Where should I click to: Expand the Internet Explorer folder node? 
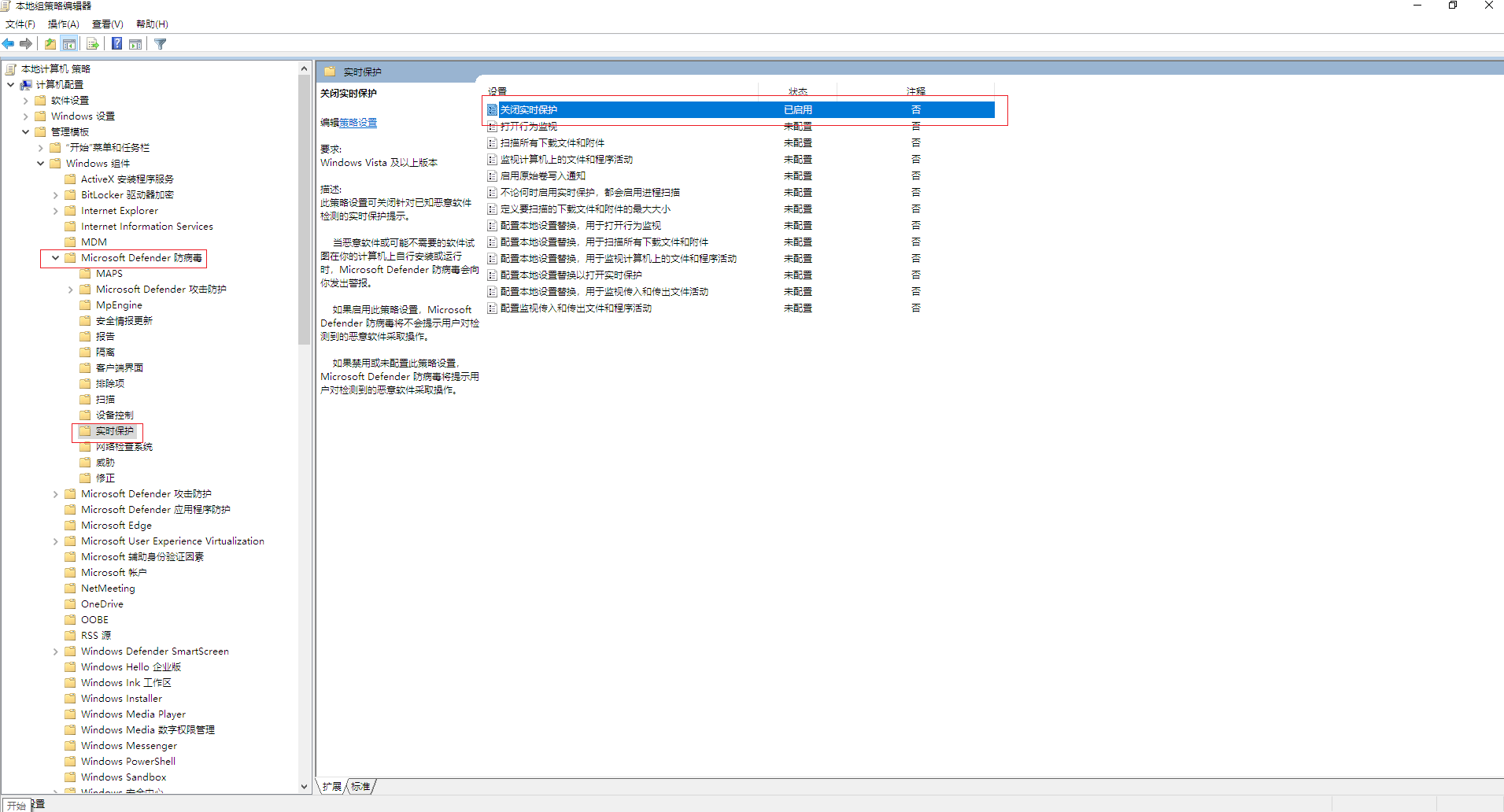click(55, 211)
